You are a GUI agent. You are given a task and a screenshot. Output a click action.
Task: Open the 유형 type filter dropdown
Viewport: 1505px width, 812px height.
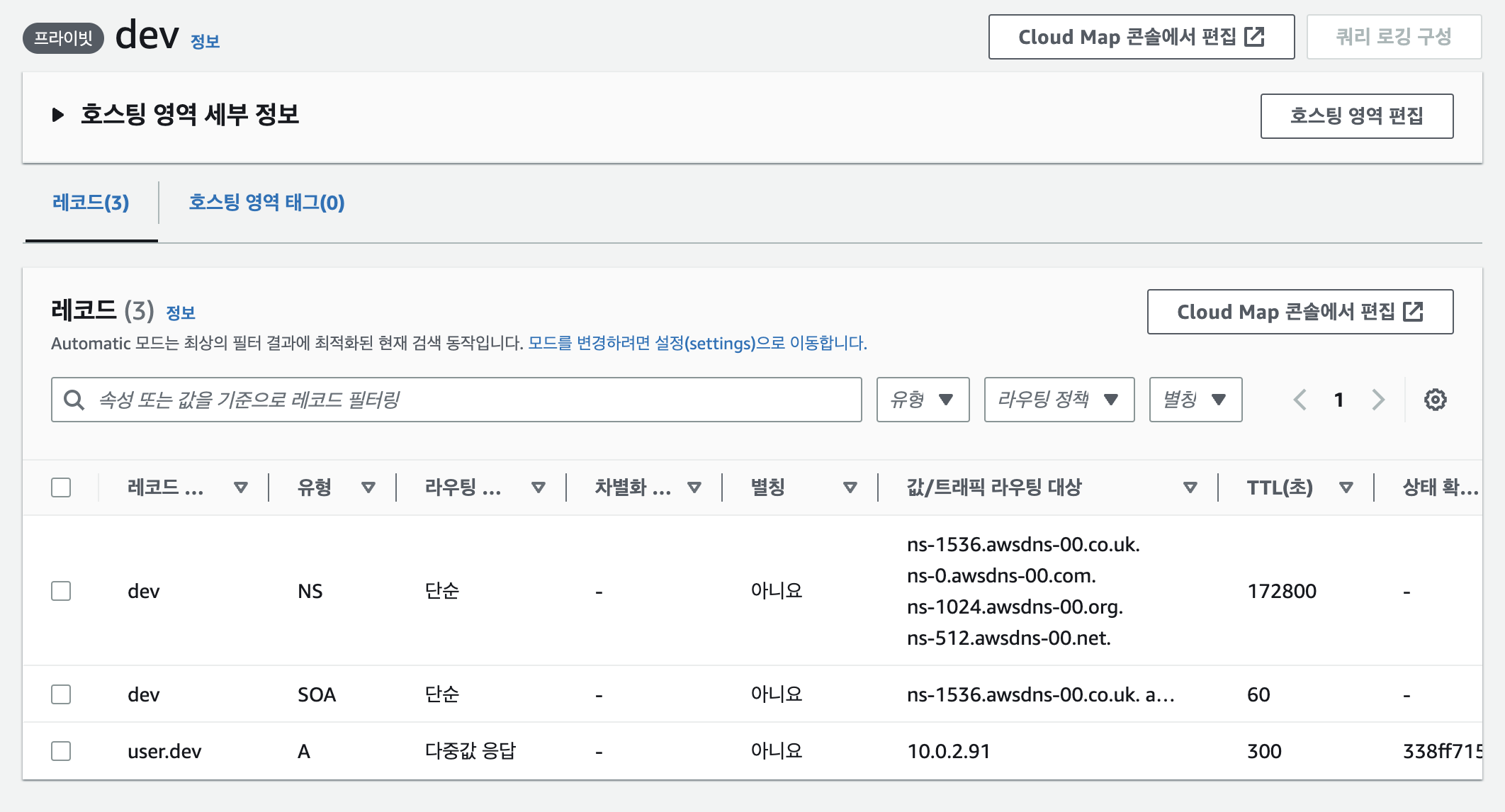tap(923, 400)
